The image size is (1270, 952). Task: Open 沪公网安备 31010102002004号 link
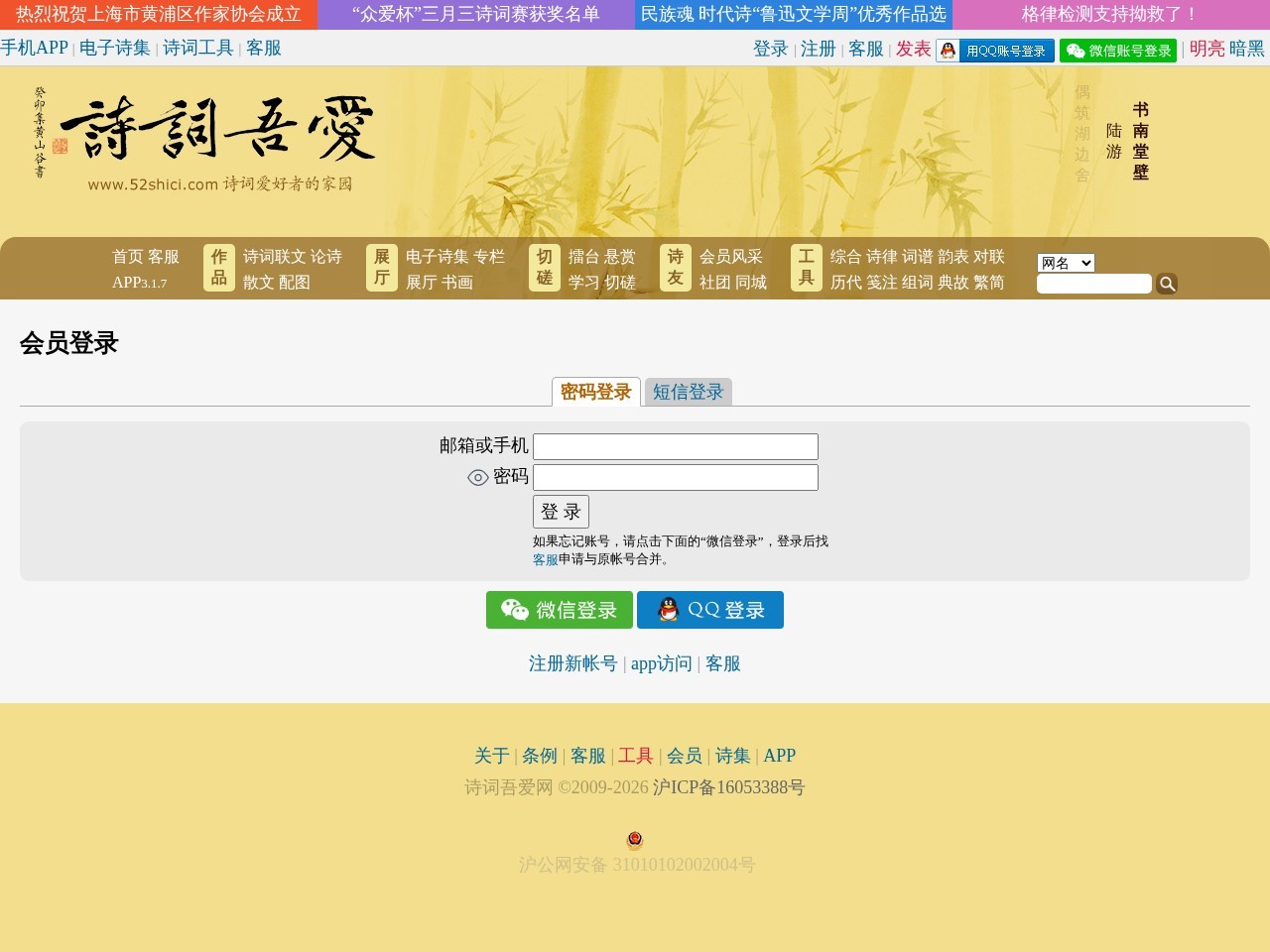pos(636,865)
